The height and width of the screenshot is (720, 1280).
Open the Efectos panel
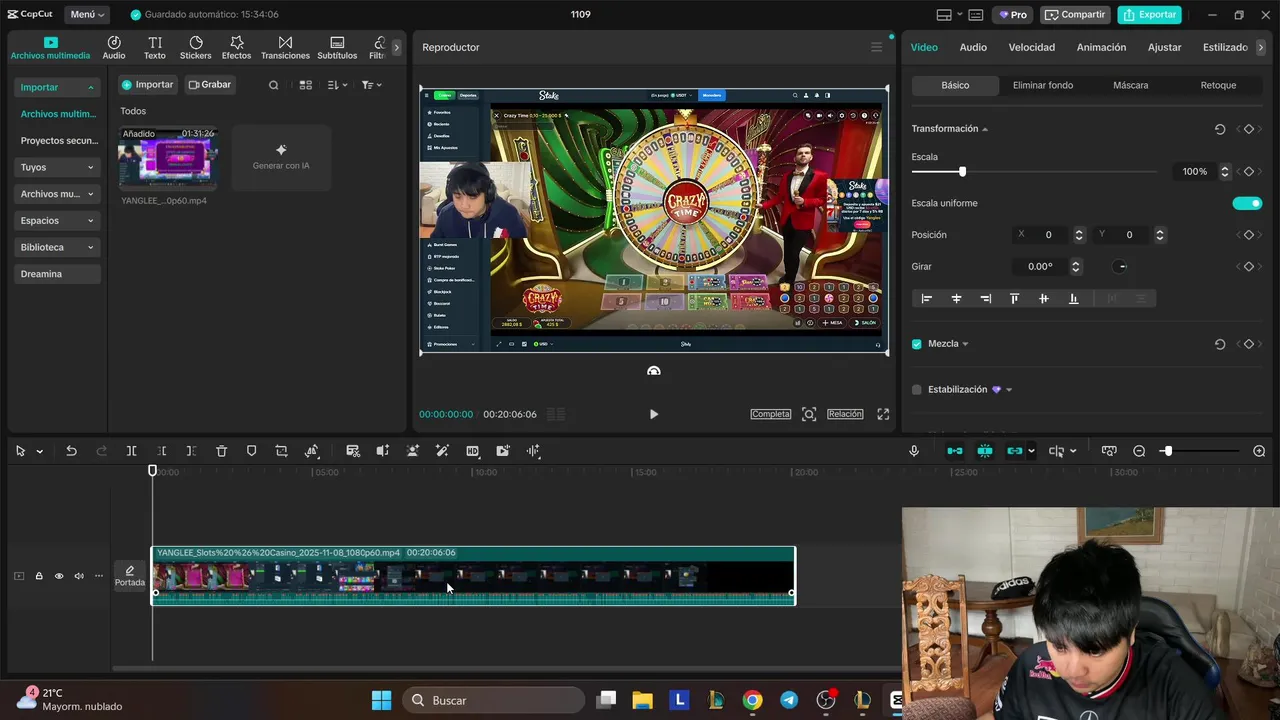[x=237, y=47]
